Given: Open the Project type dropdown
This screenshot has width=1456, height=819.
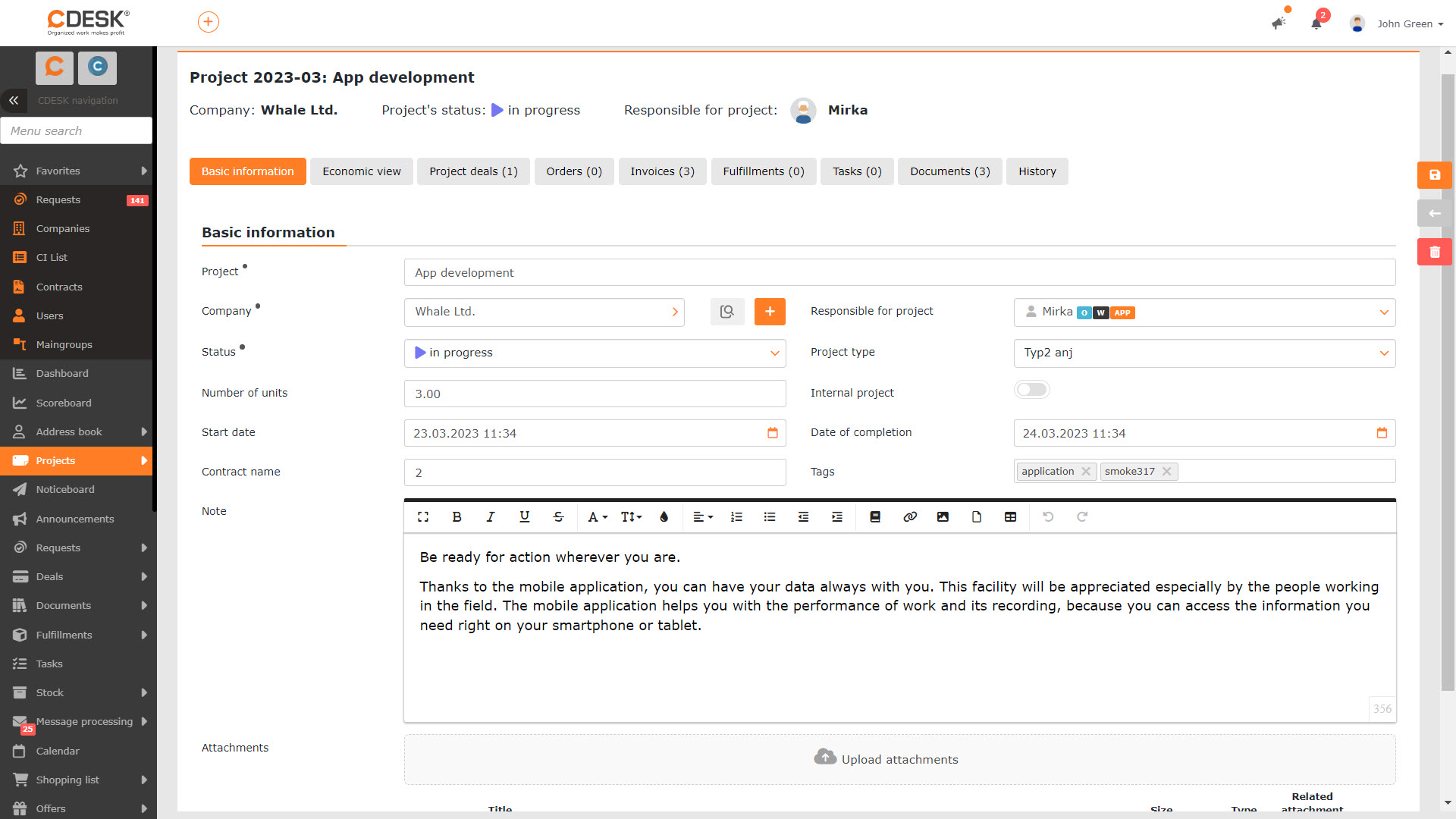Looking at the screenshot, I should click(x=1204, y=353).
